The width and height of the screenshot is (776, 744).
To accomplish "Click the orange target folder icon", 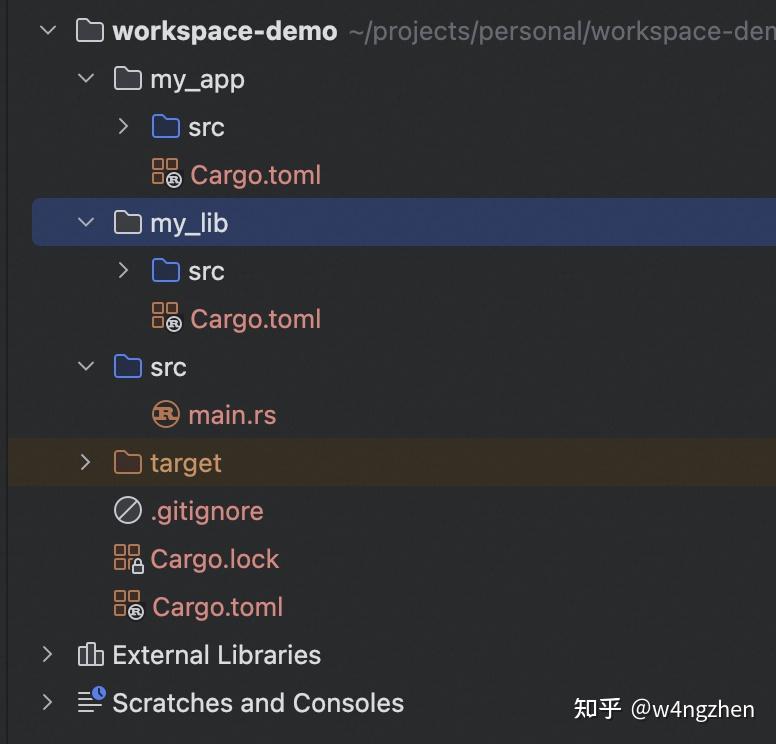I will click(128, 463).
